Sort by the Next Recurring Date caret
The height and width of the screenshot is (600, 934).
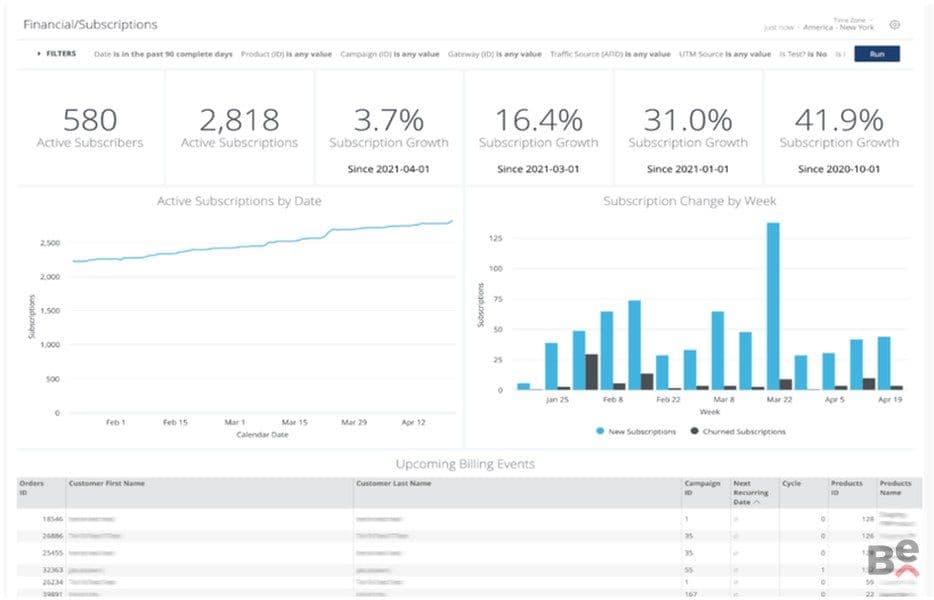pos(756,502)
